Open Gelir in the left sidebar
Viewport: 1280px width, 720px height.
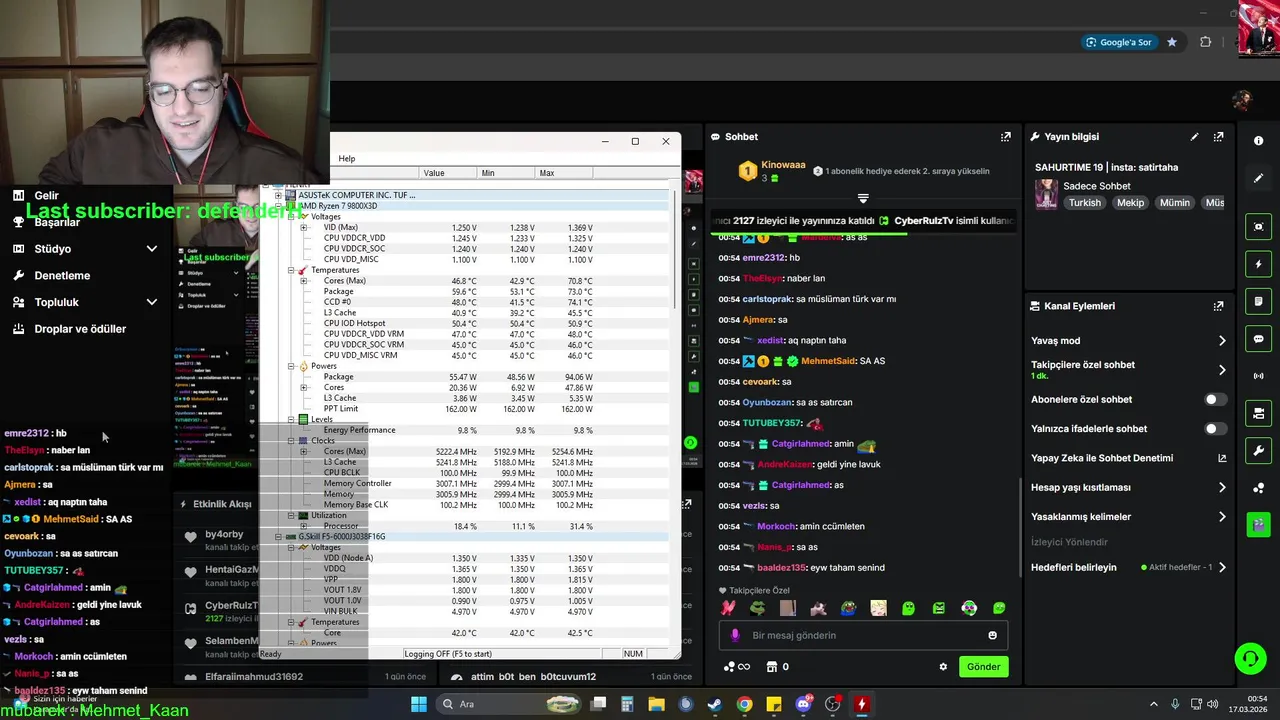click(x=46, y=196)
